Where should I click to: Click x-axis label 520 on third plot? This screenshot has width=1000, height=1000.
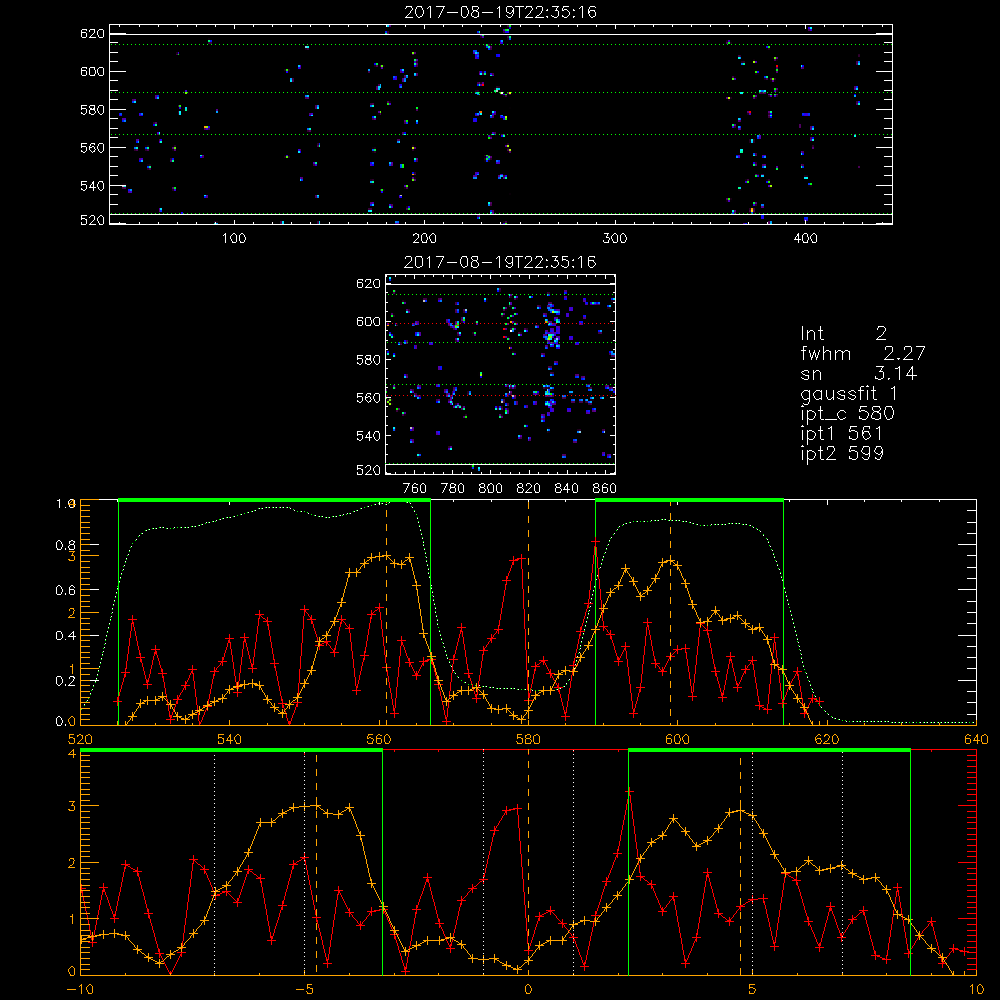point(80,740)
